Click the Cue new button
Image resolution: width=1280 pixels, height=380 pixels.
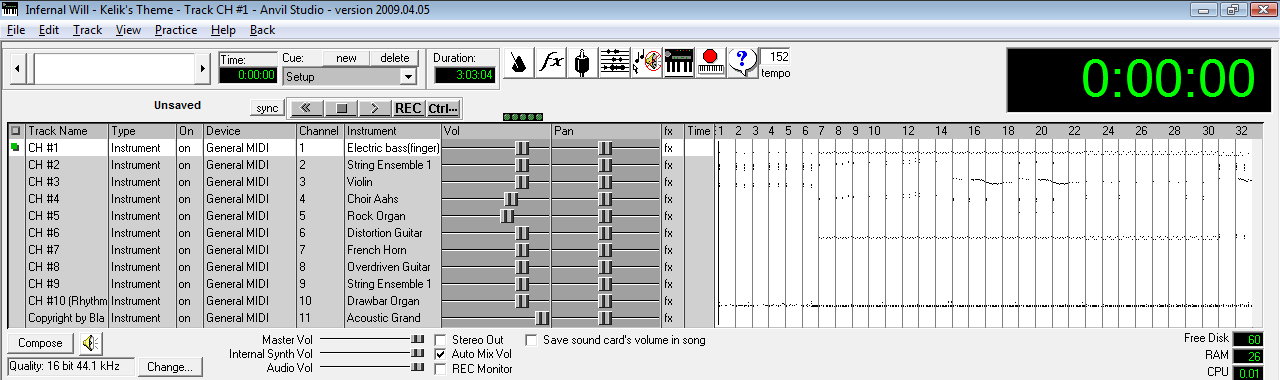pos(346,58)
